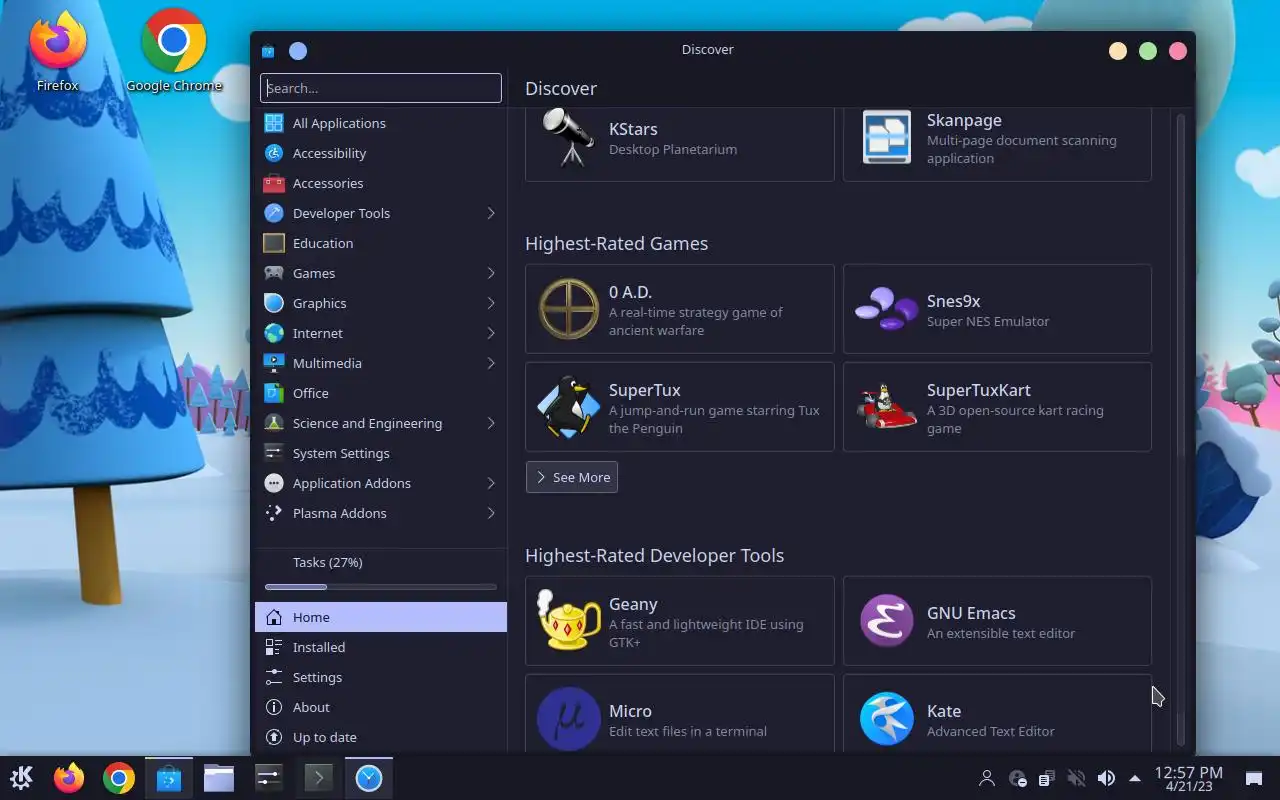Click the volume icon in system tray
1280x800 pixels.
coord(1106,778)
